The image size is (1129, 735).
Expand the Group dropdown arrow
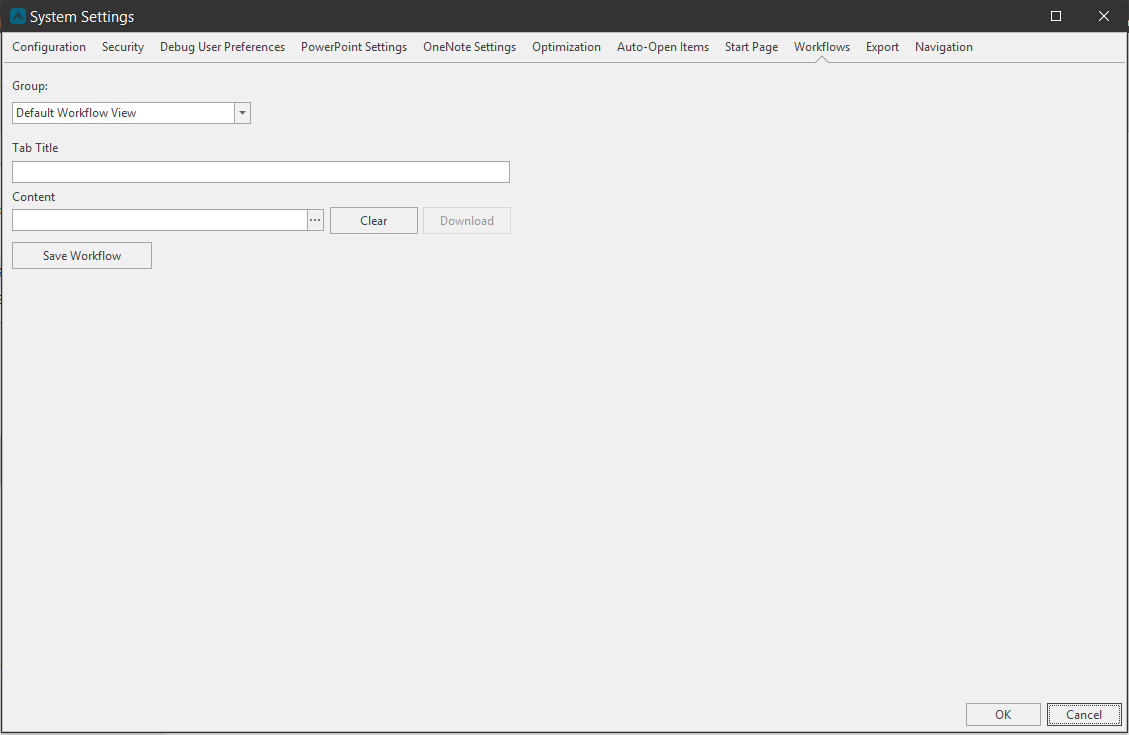click(243, 113)
